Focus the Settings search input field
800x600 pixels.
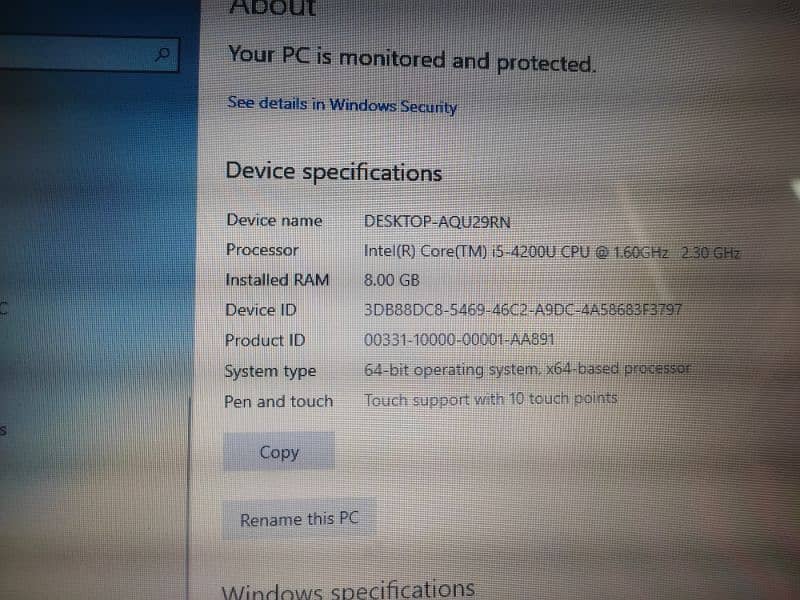pyautogui.click(x=89, y=53)
